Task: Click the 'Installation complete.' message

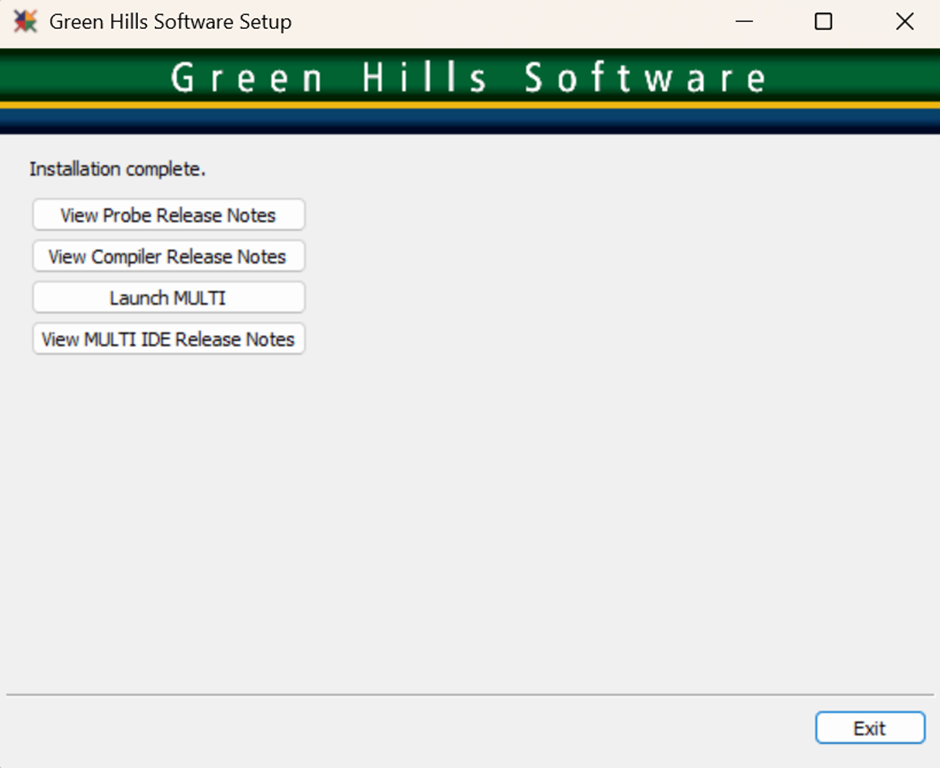Action: (x=118, y=169)
